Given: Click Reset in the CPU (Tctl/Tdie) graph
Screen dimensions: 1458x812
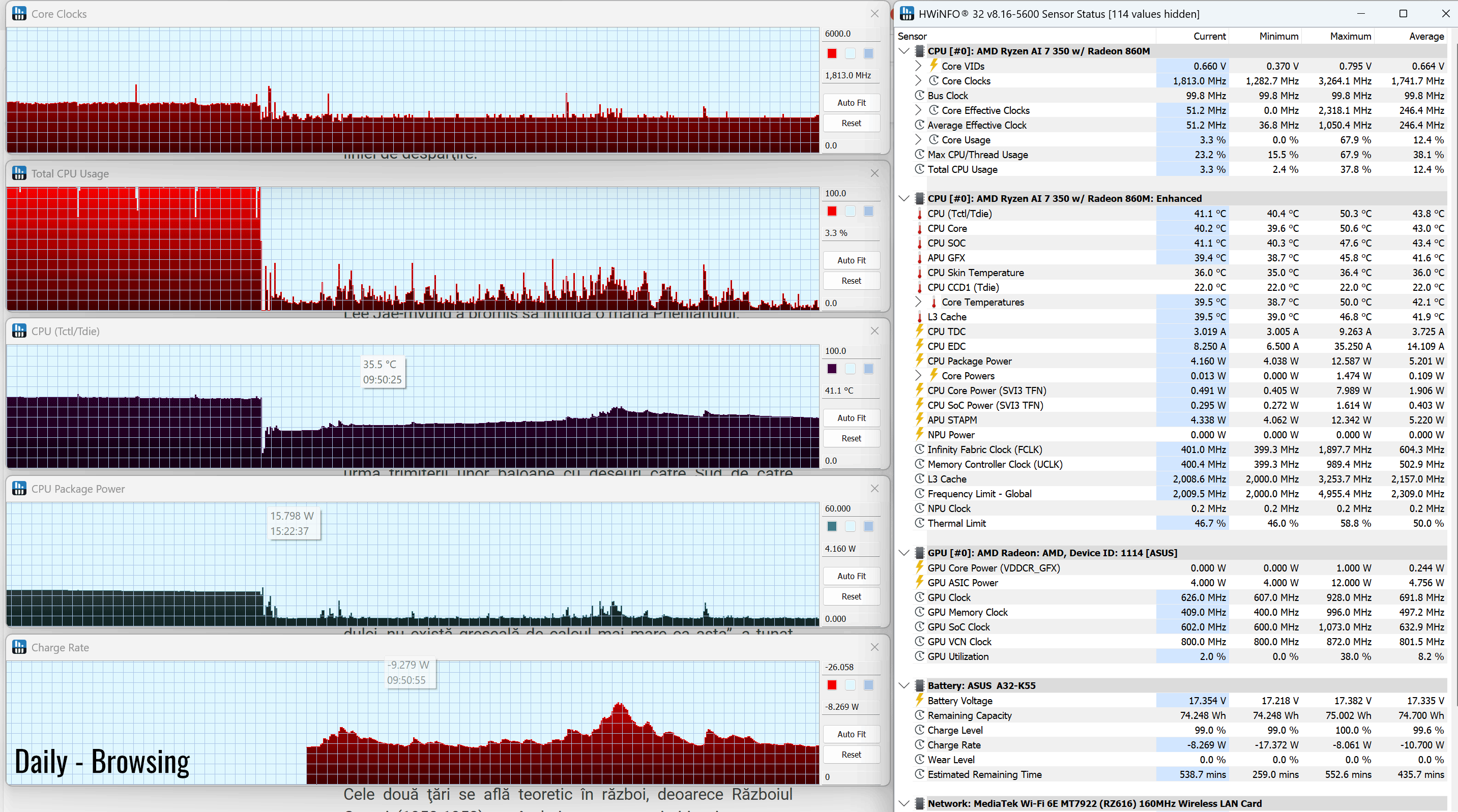Looking at the screenshot, I should (851, 438).
